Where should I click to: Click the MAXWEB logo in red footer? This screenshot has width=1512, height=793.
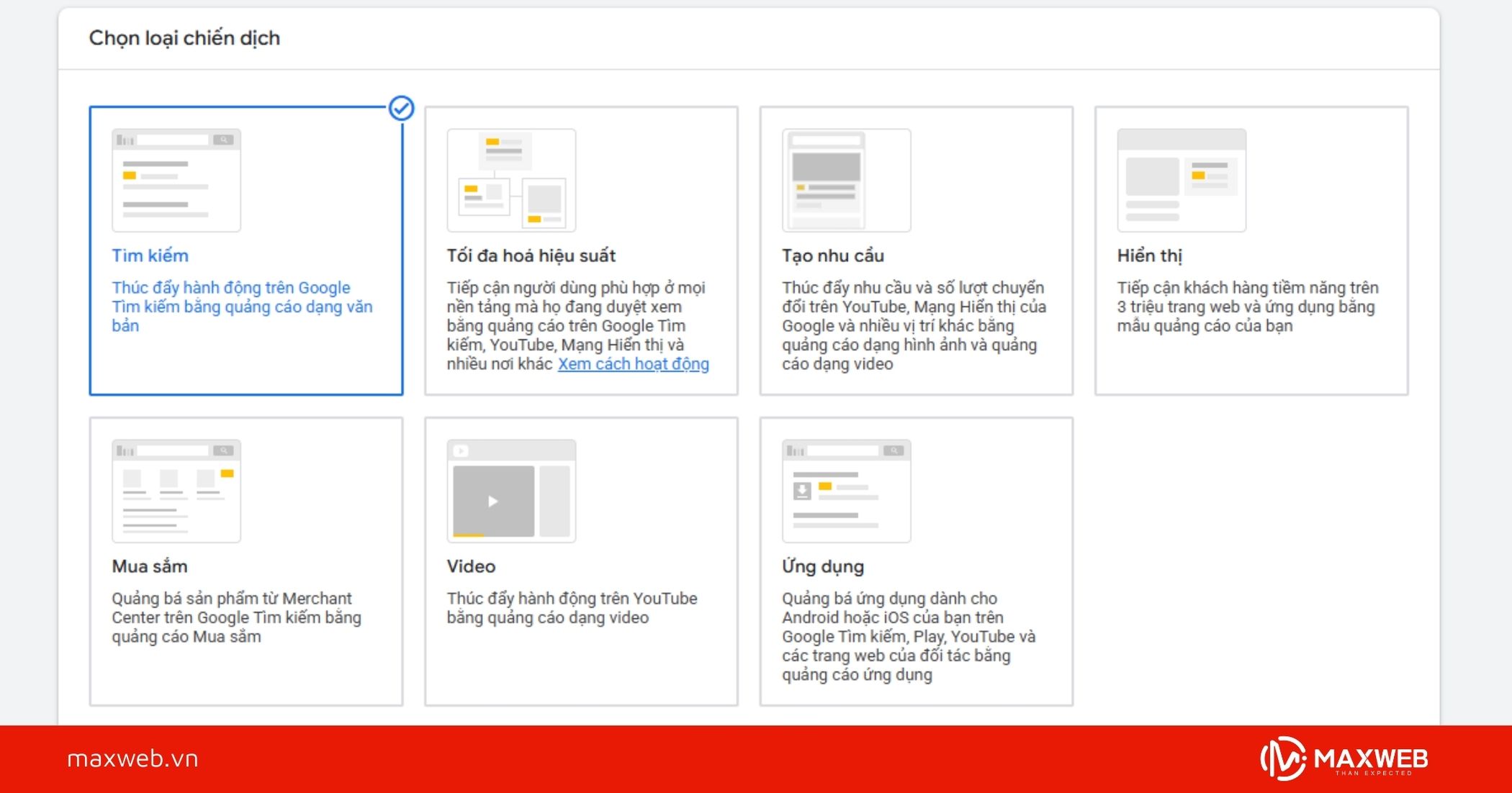pos(1344,759)
